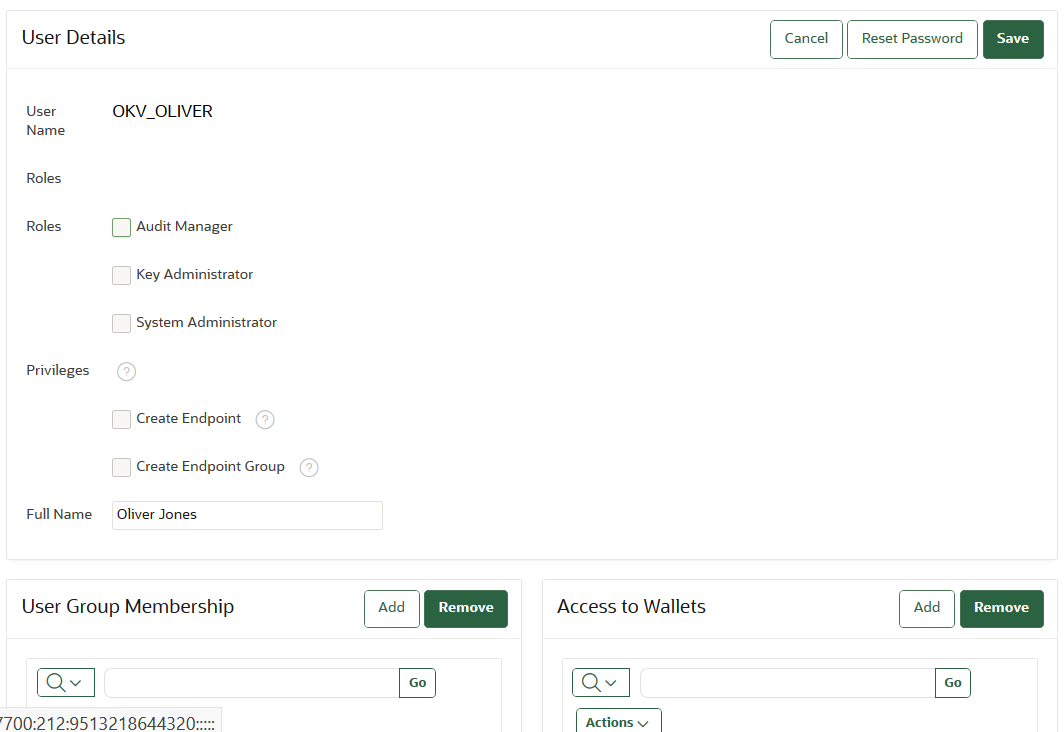Image resolution: width=1064 pixels, height=732 pixels.
Task: Focus the Full Name field containing Oliver Jones
Action: point(247,515)
